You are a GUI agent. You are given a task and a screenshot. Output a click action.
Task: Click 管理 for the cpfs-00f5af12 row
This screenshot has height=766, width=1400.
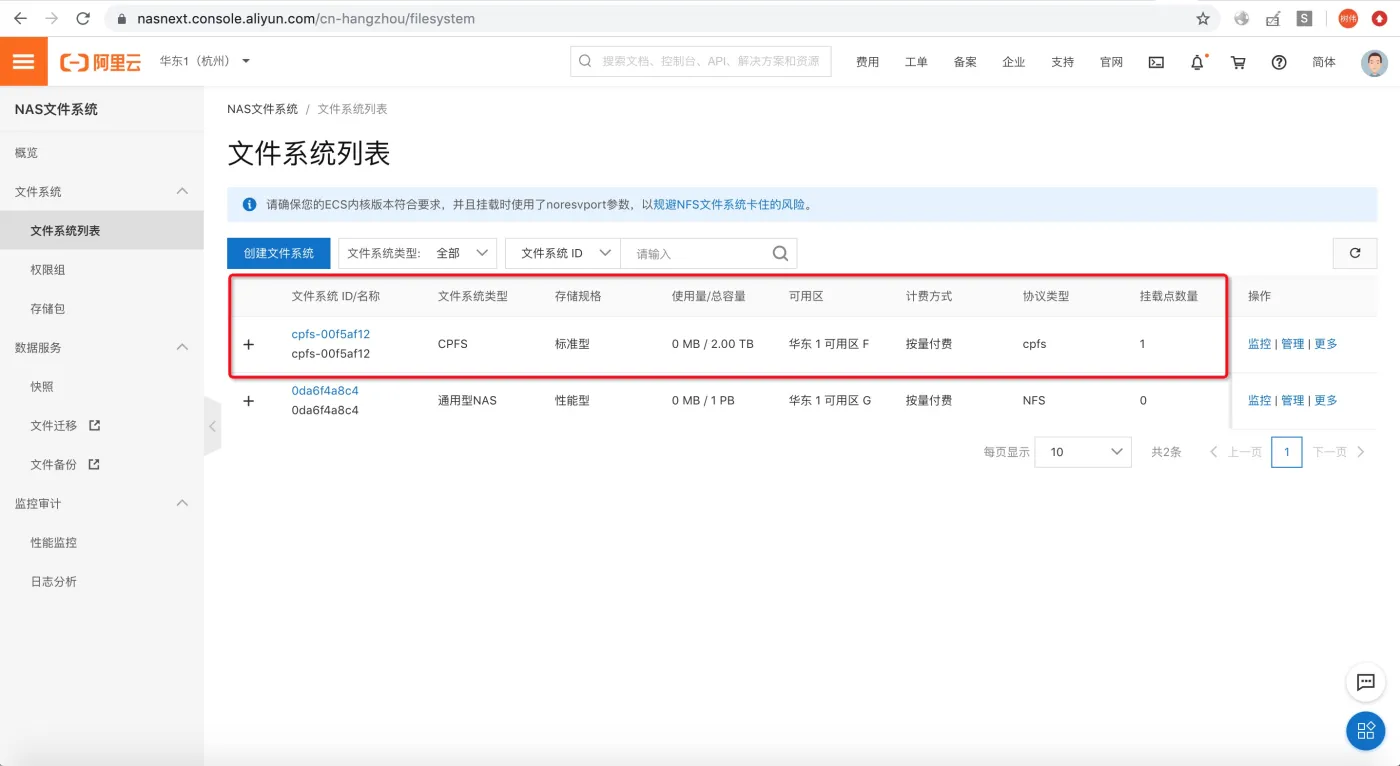pyautogui.click(x=1293, y=344)
